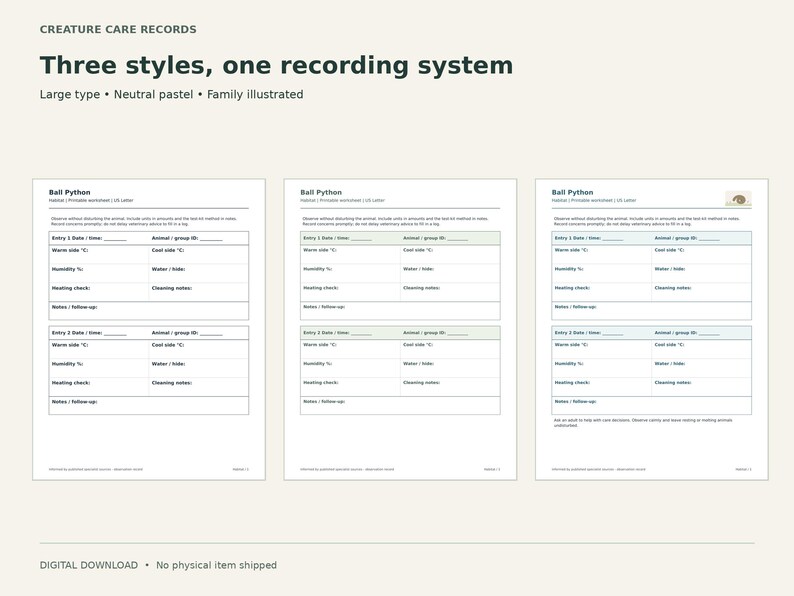Click the 'DIGITAL DOWNLOAD' footer text
The width and height of the screenshot is (794, 596).
pyautogui.click(x=89, y=565)
